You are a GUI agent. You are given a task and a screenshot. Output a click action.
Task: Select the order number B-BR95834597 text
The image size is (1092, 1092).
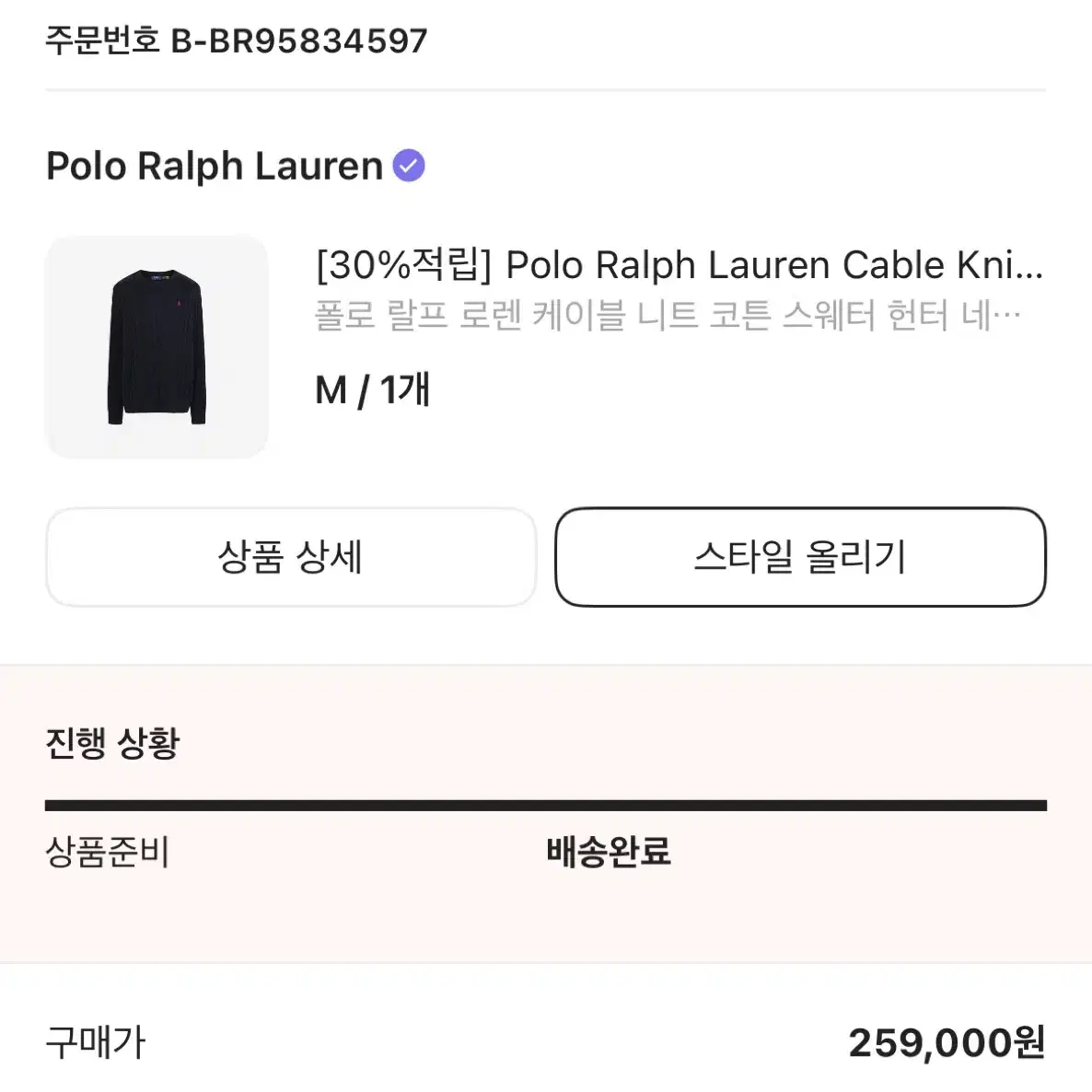[x=299, y=41]
